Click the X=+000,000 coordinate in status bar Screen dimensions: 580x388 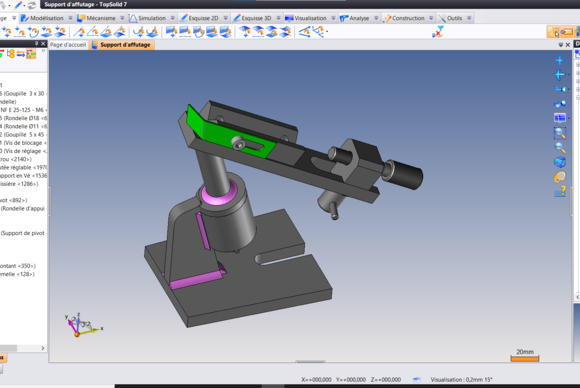tap(316, 379)
